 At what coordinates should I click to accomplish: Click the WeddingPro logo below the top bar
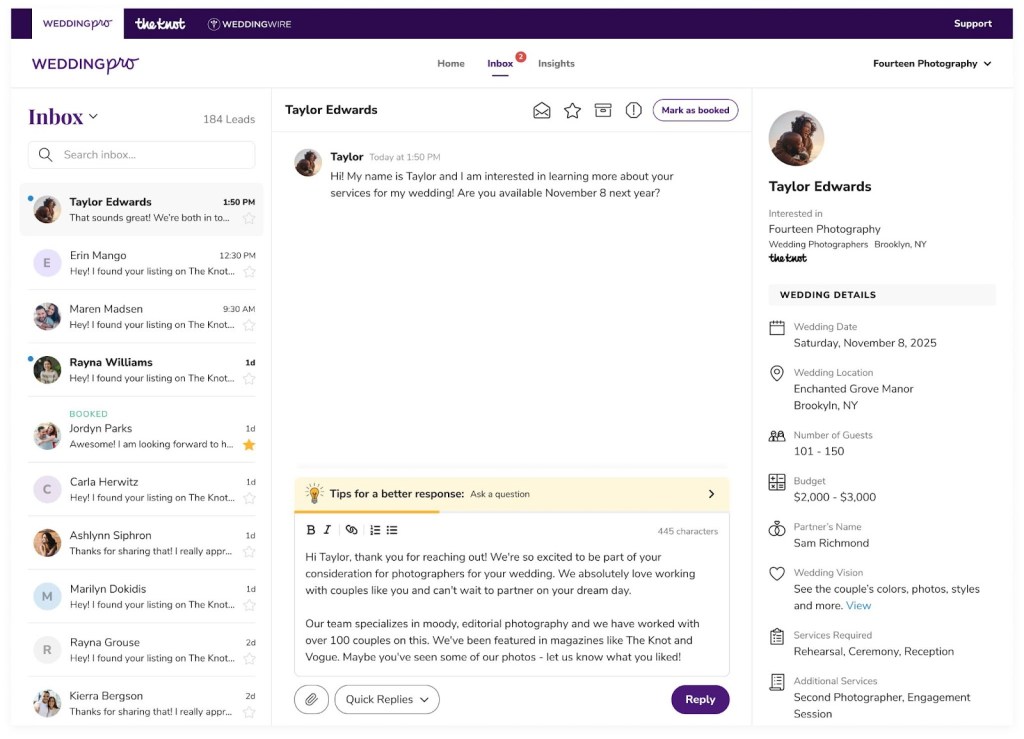pyautogui.click(x=85, y=64)
